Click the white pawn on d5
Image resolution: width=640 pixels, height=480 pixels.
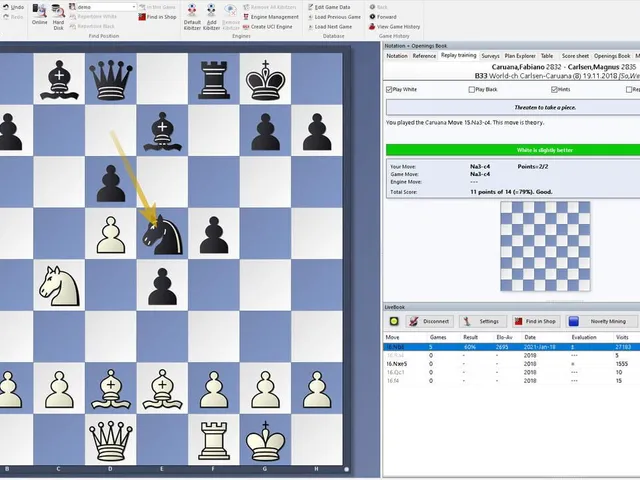tap(111, 235)
